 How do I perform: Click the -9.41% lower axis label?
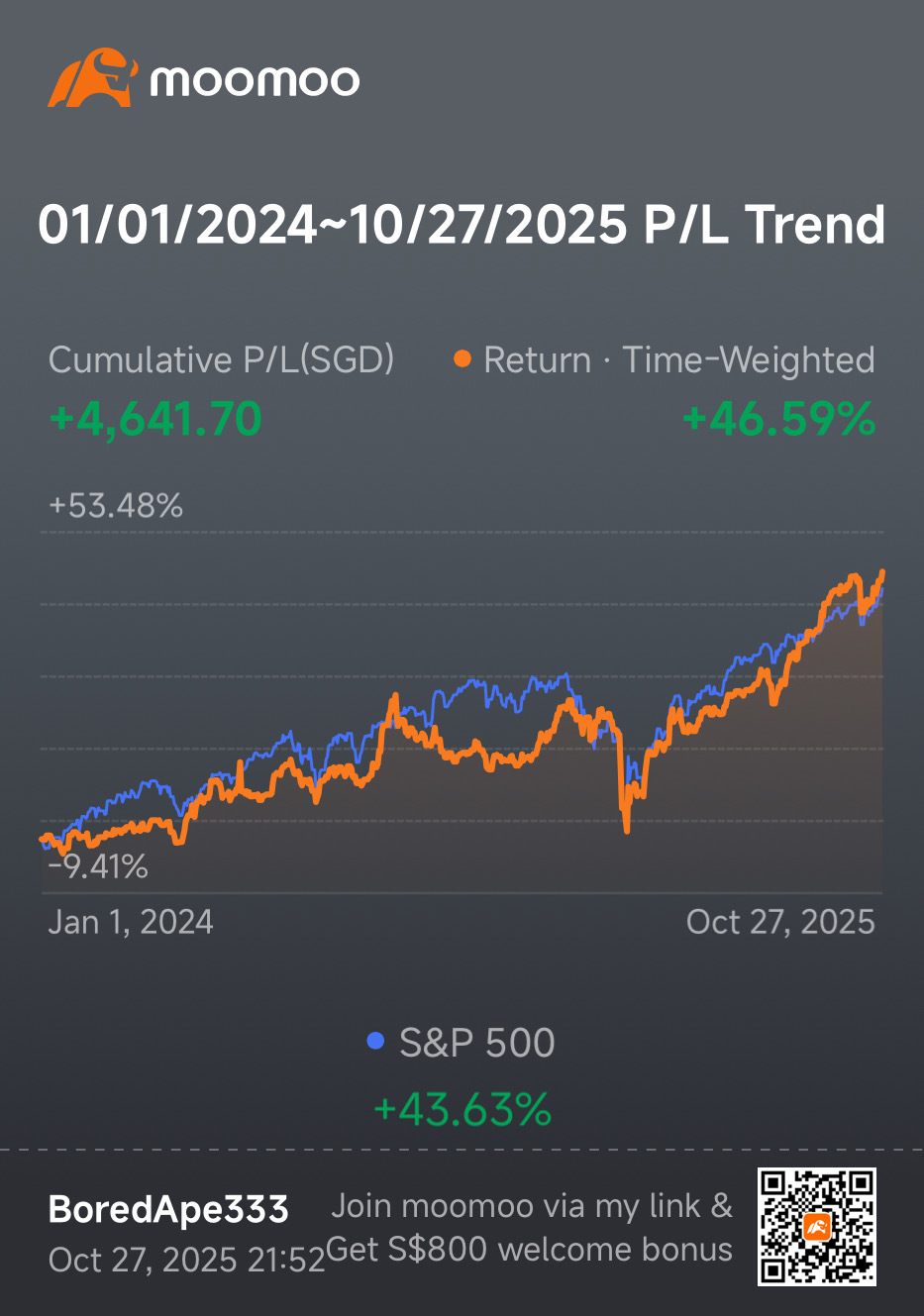pos(98,867)
